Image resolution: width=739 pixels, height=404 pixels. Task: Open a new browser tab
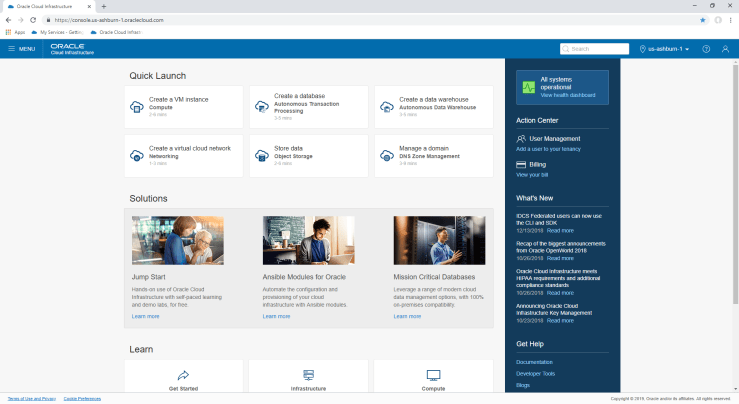click(x=104, y=6)
